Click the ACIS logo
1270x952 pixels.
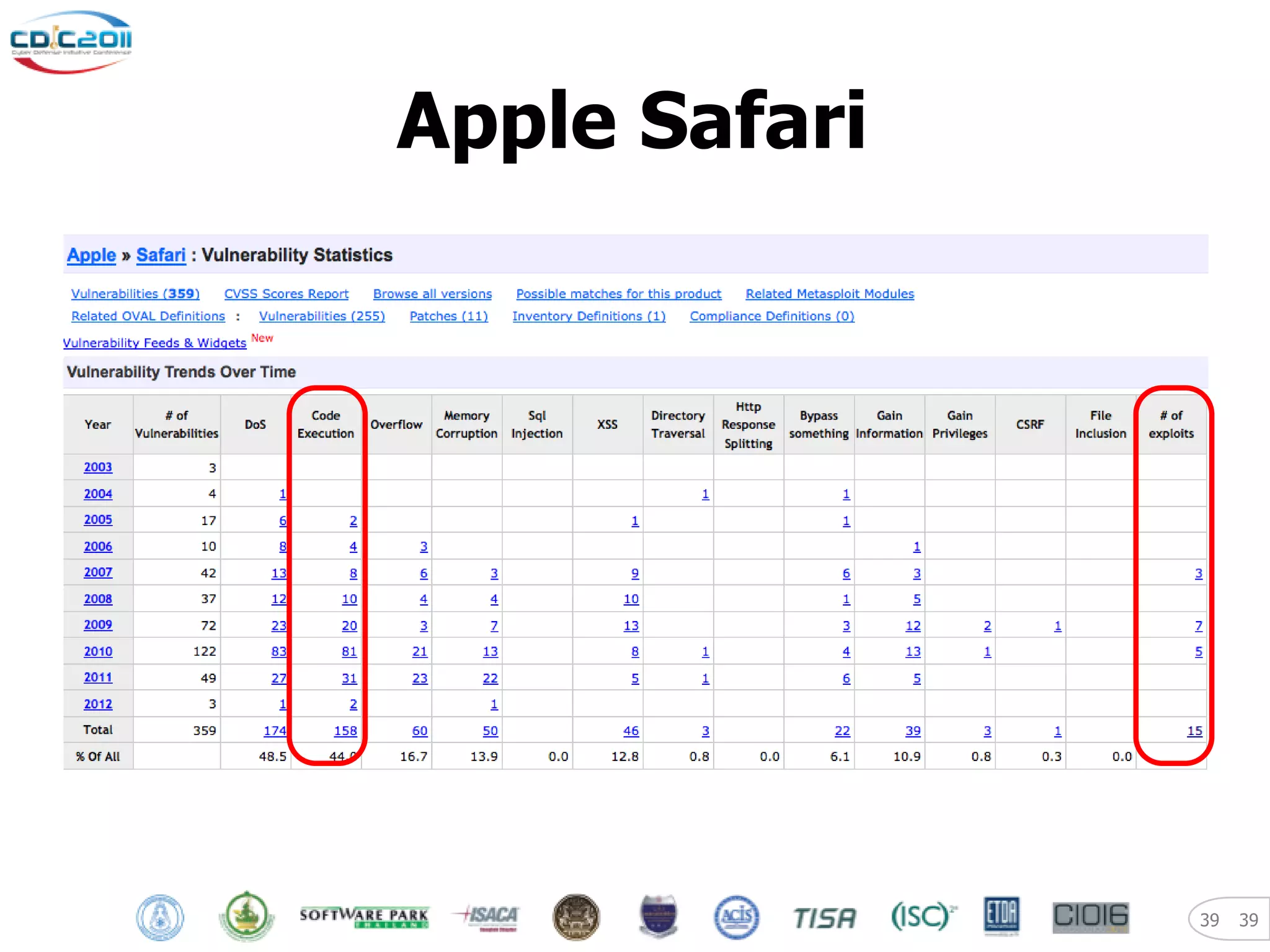click(x=736, y=917)
